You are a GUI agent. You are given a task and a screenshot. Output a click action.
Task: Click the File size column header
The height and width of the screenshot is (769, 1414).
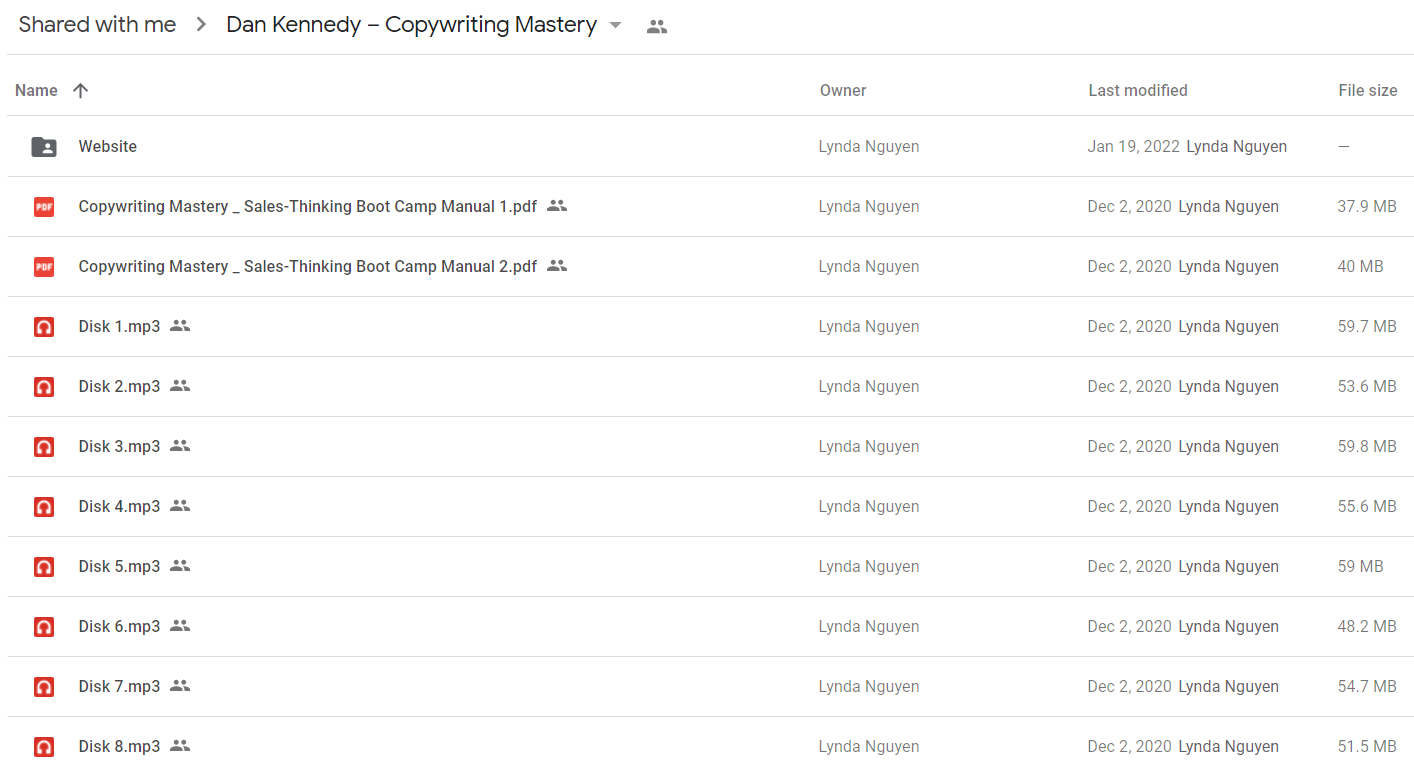point(1368,90)
